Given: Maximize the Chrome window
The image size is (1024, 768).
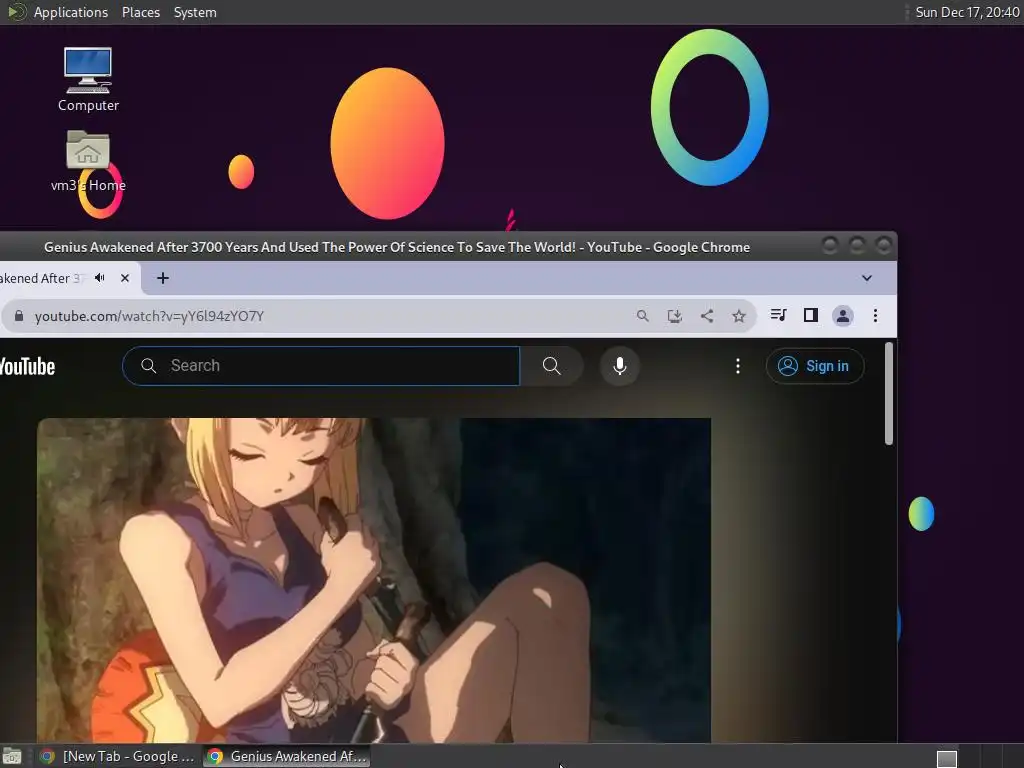Looking at the screenshot, I should click(x=857, y=246).
